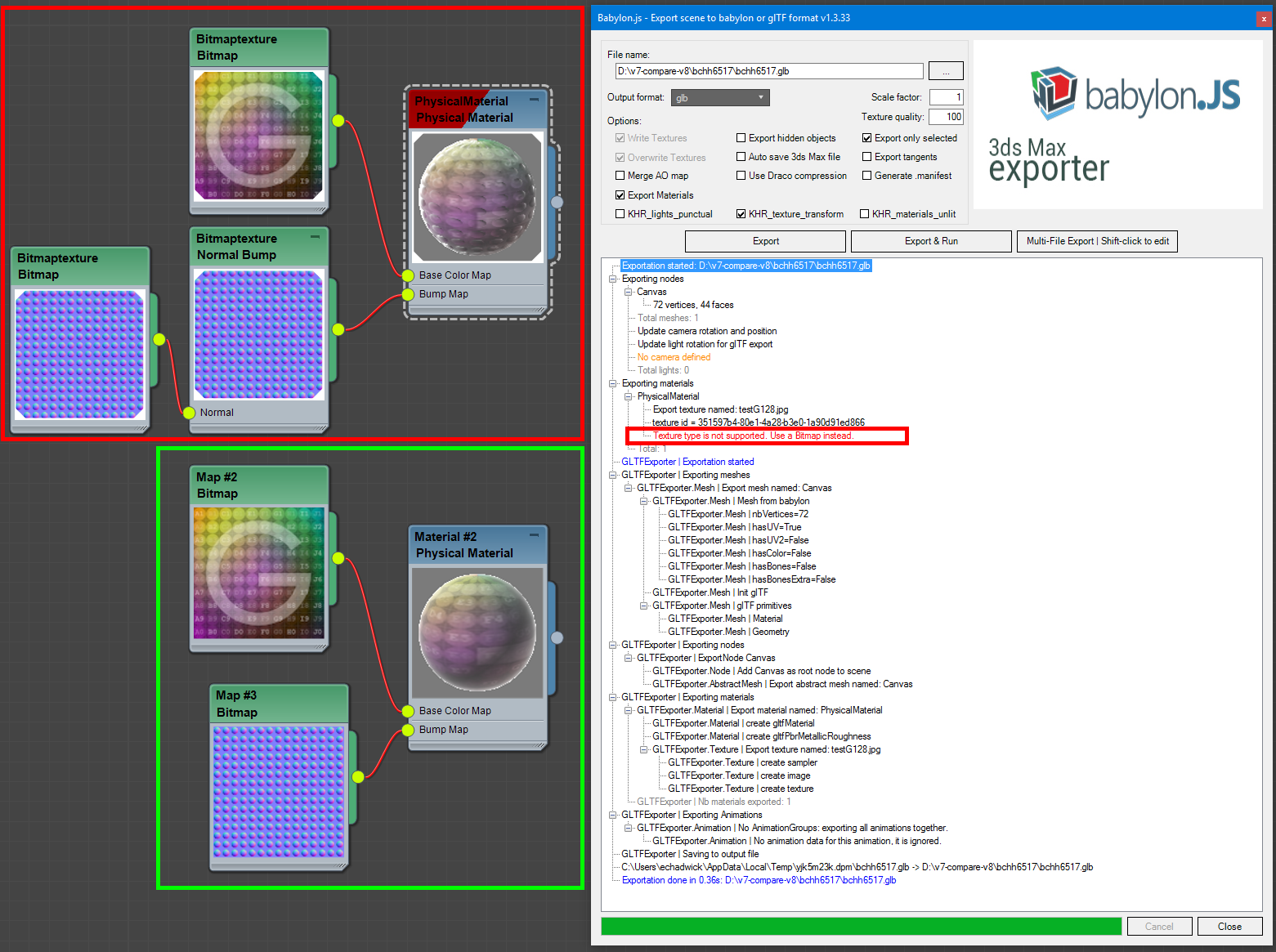Click Bump Map socket on PhysicalMaterial node
This screenshot has height=952, width=1276.
[x=408, y=294]
